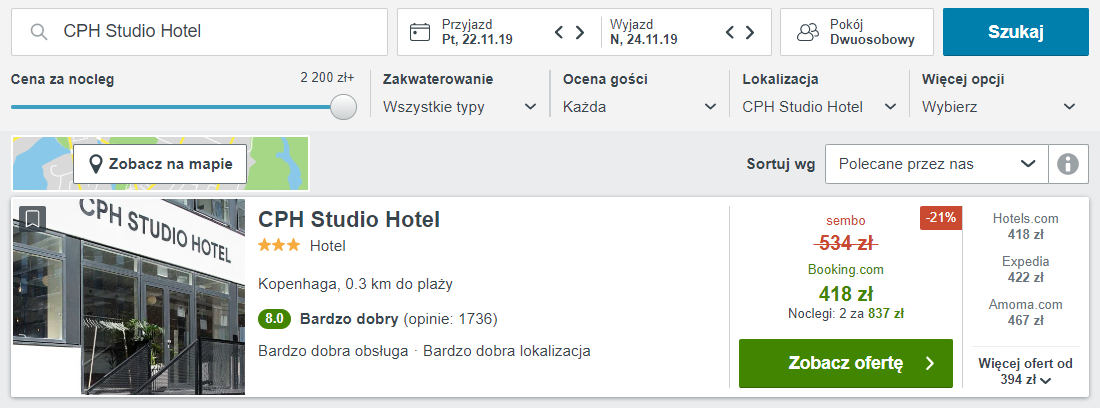
Task: Open the Sortuj wg dropdown
Action: pyautogui.click(x=936, y=164)
